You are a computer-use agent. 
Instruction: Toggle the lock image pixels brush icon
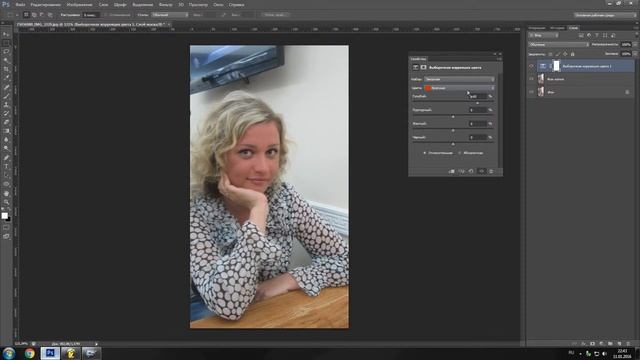tap(558, 54)
